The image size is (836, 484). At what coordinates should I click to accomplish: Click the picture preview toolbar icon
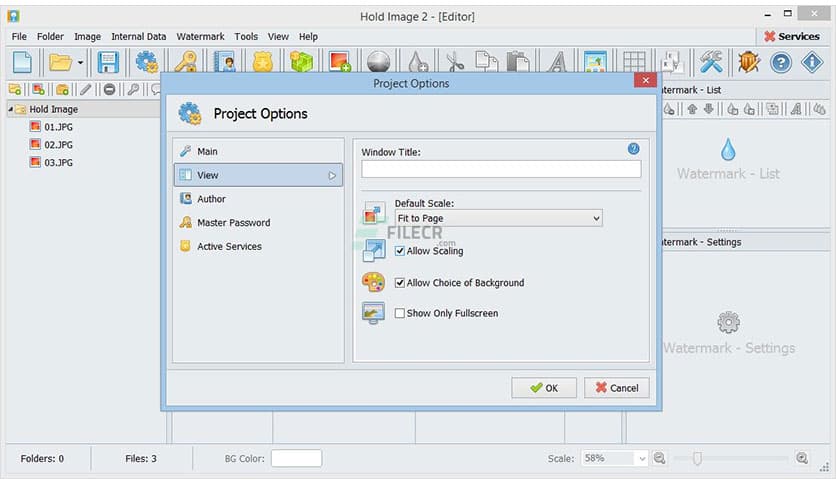click(x=595, y=62)
